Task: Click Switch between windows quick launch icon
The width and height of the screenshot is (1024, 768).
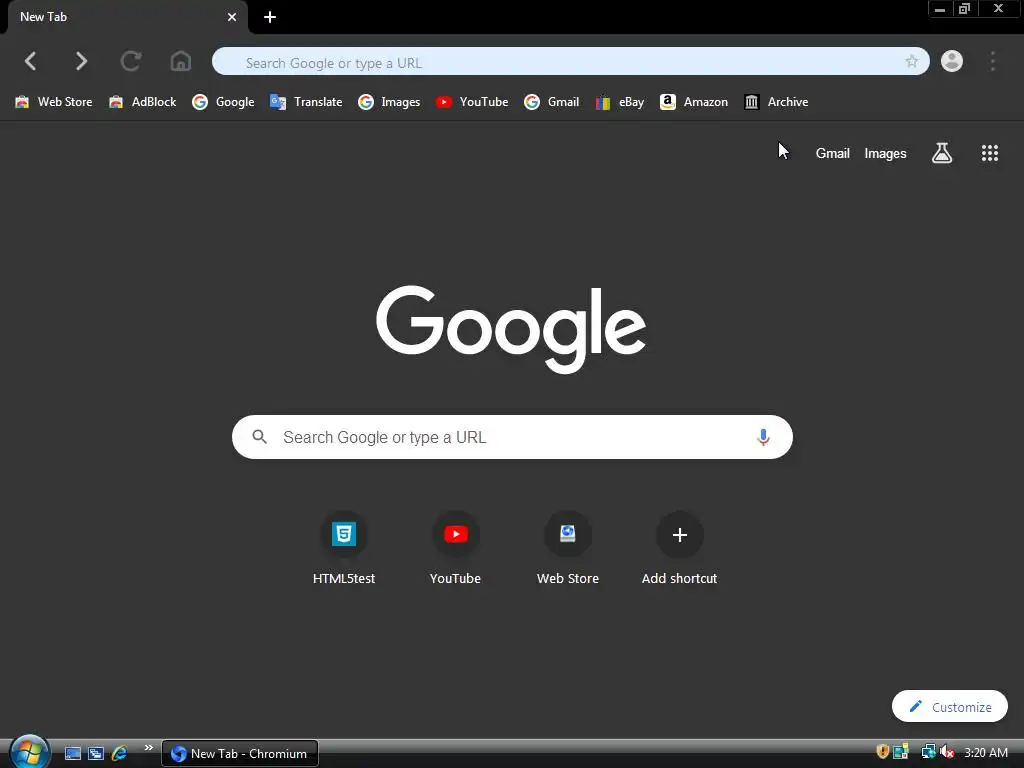Action: (96, 754)
